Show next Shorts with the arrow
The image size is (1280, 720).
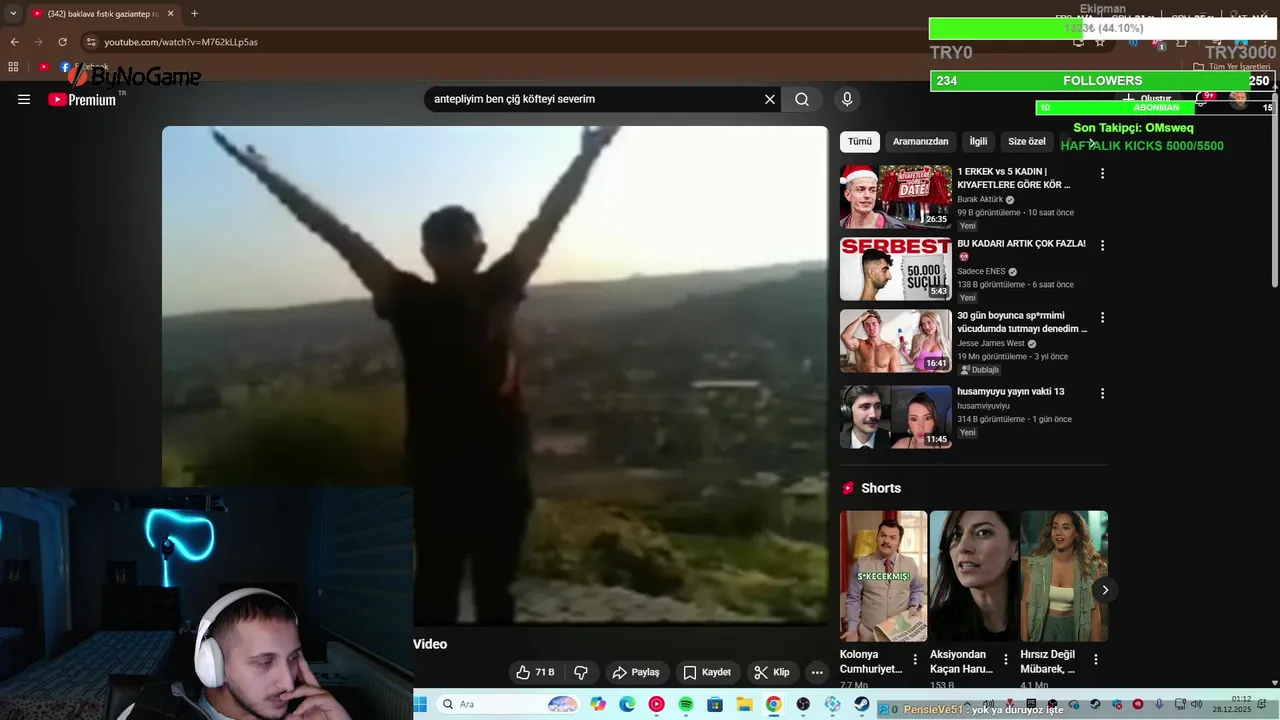point(1105,590)
